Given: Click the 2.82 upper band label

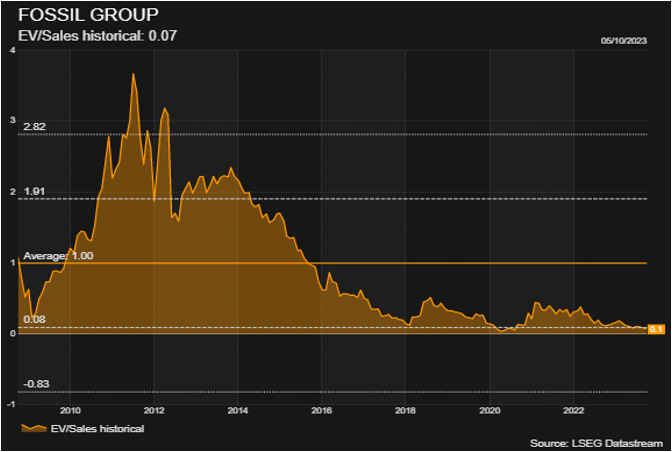Looking at the screenshot, I should (x=34, y=127).
